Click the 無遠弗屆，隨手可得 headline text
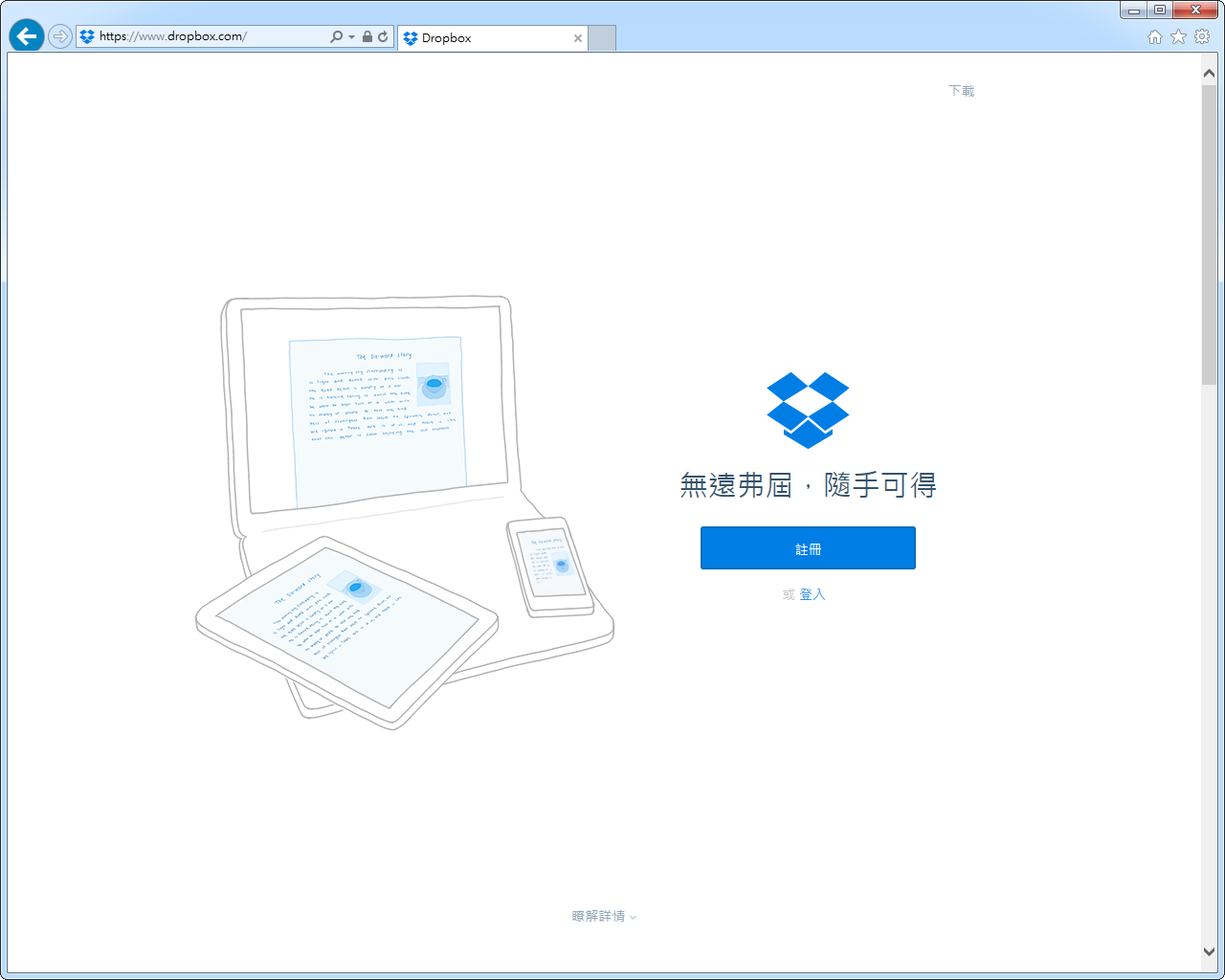 pos(808,485)
